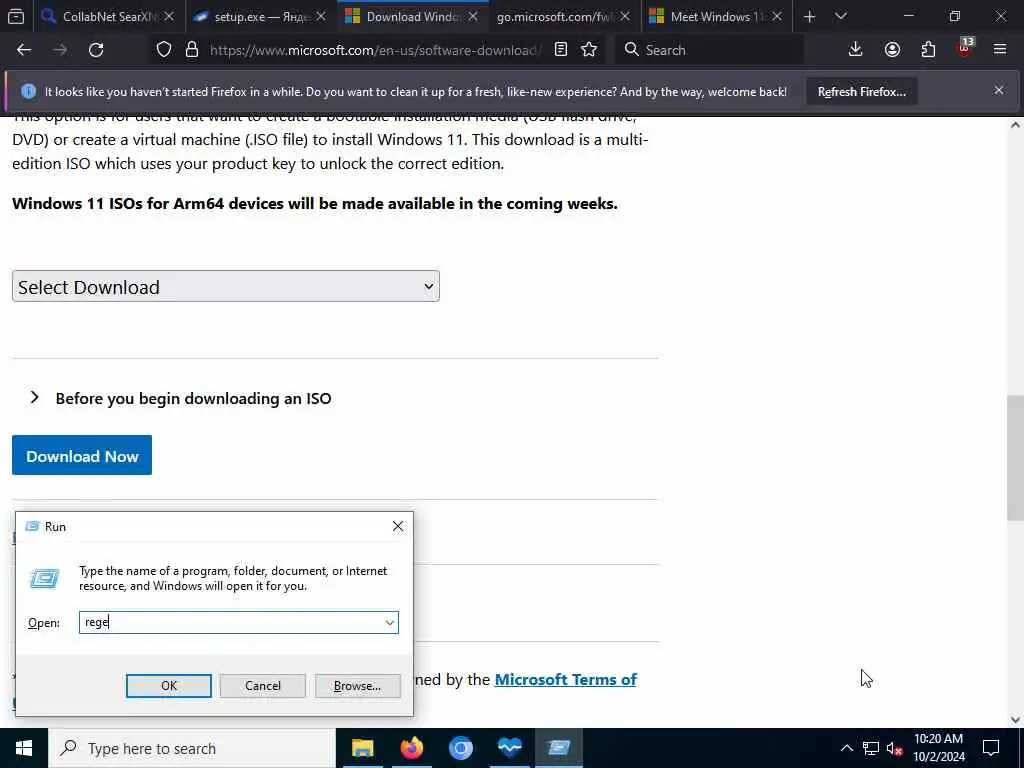Confirm Run dialog with OK
Image resolution: width=1024 pixels, height=768 pixels.
coord(168,686)
